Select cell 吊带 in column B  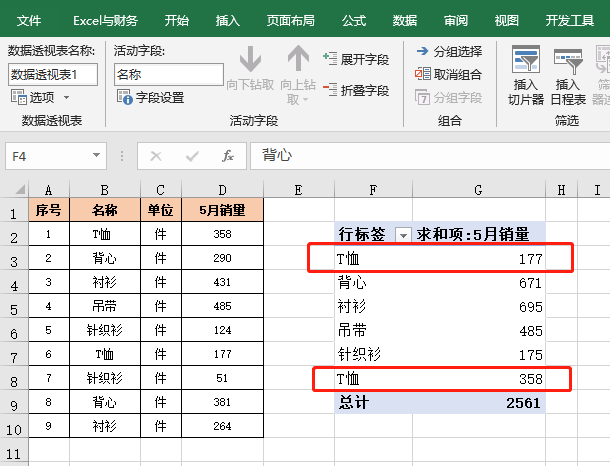coord(105,306)
